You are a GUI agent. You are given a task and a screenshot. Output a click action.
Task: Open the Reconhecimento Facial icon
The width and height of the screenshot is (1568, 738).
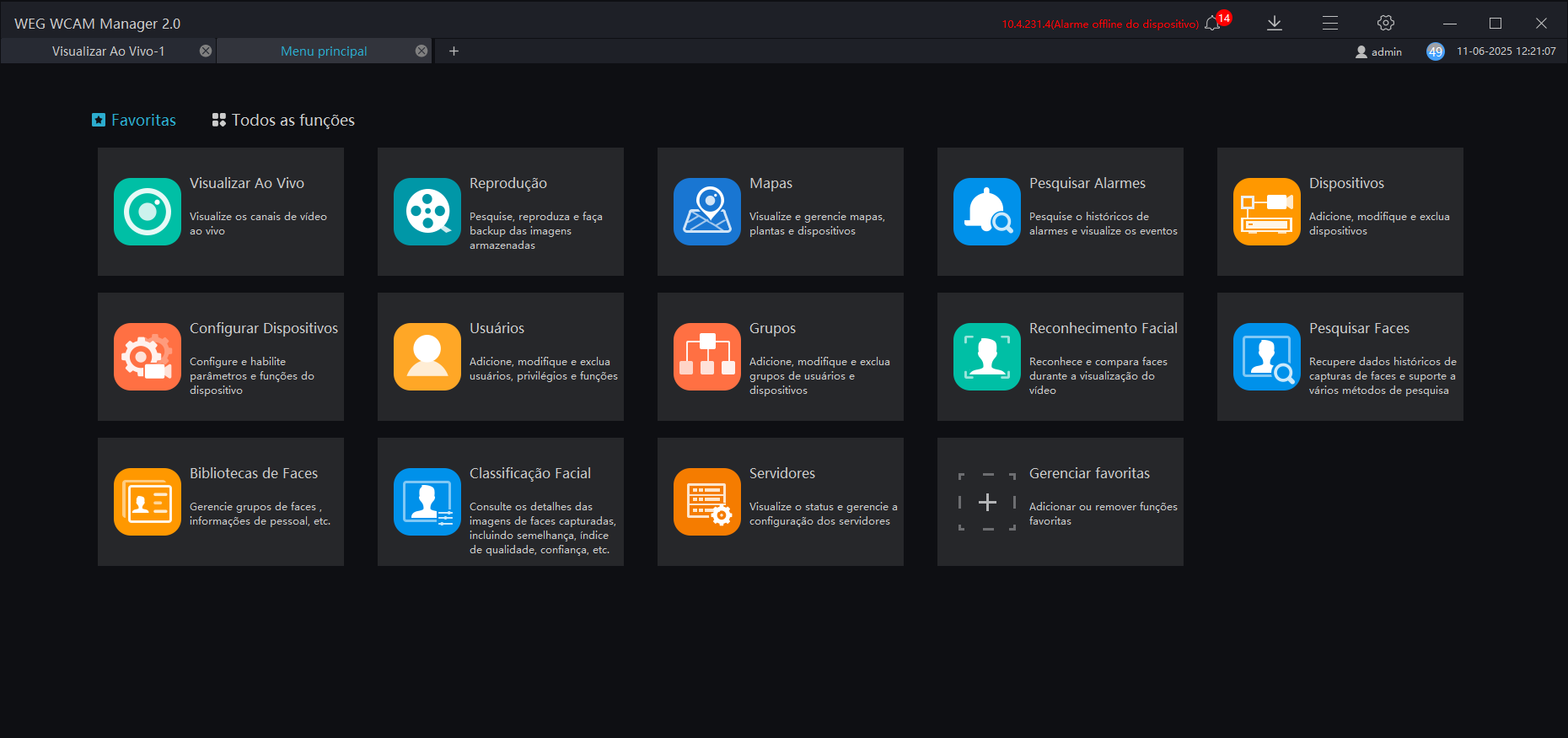click(x=987, y=357)
